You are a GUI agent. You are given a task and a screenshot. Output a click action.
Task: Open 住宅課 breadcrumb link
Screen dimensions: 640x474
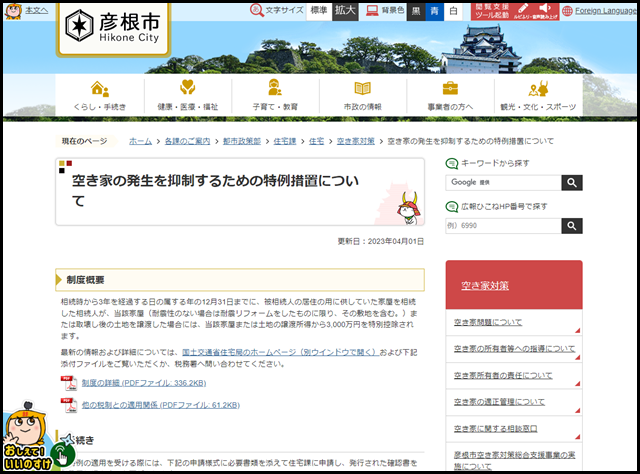[x=285, y=141]
